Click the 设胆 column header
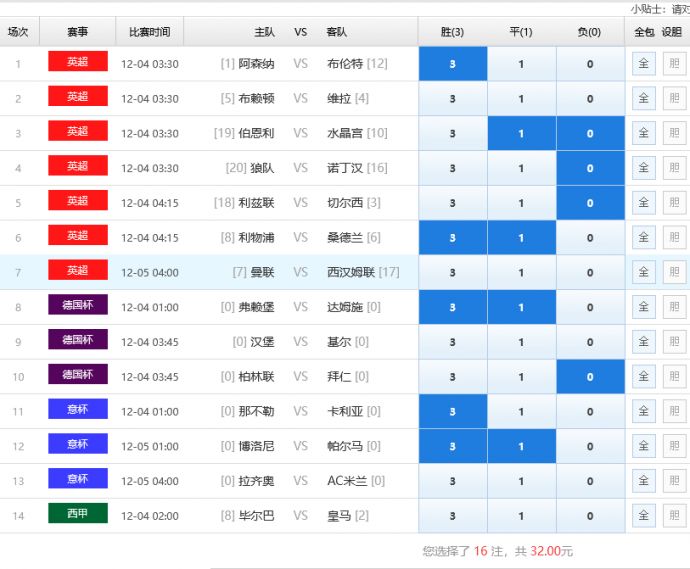Image resolution: width=690 pixels, height=569 pixels. click(x=672, y=32)
